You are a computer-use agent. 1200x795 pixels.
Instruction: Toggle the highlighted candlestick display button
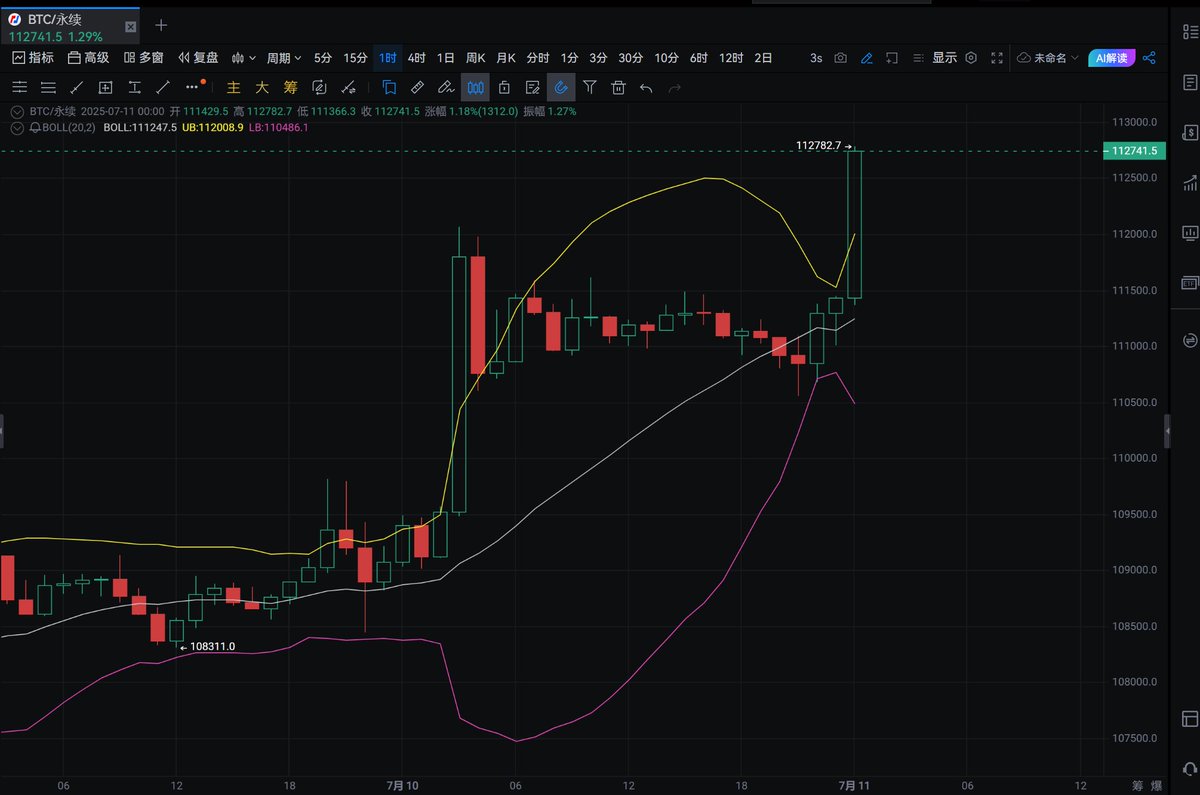pyautogui.click(x=476, y=88)
